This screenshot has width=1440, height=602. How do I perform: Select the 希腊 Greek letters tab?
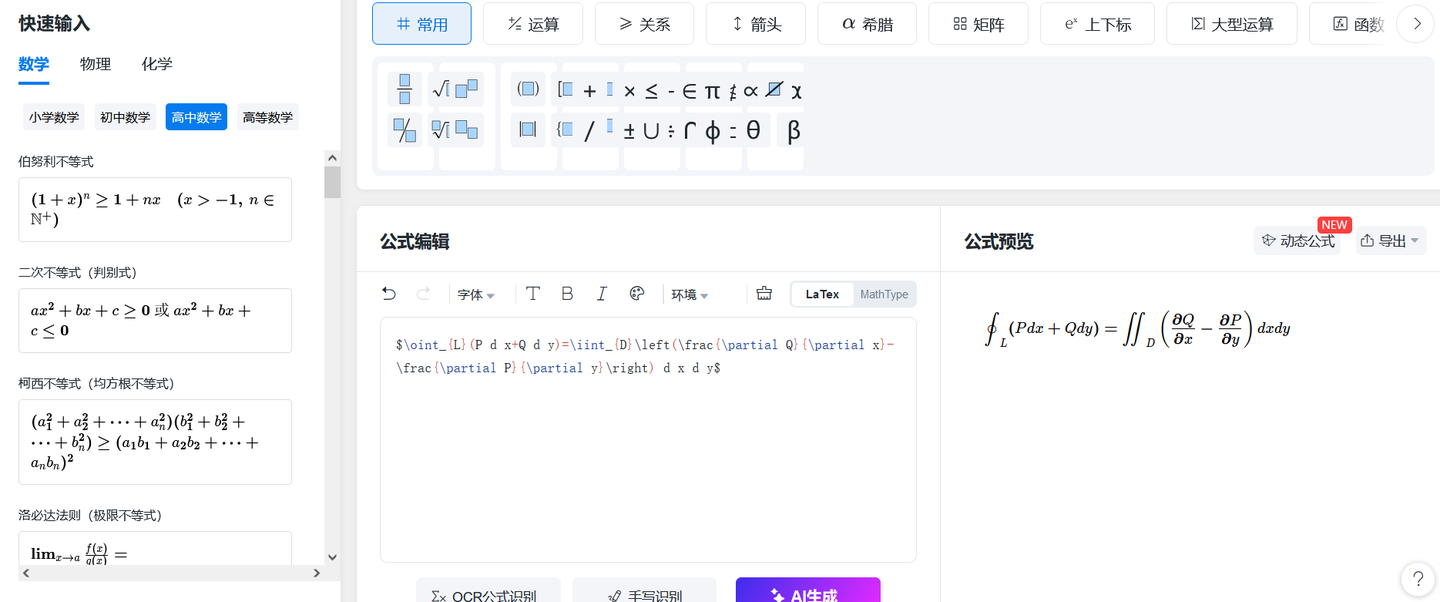point(867,24)
